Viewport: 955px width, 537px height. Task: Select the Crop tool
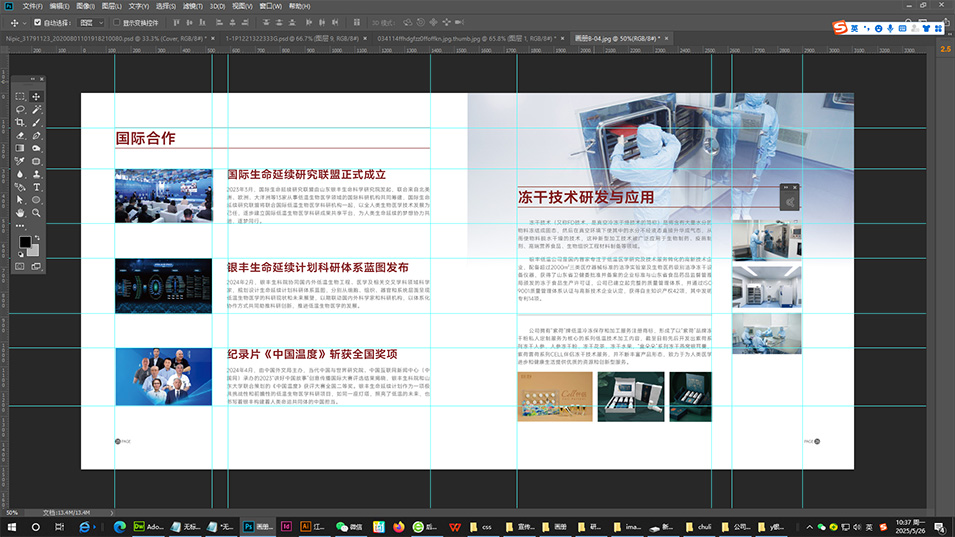[20, 122]
